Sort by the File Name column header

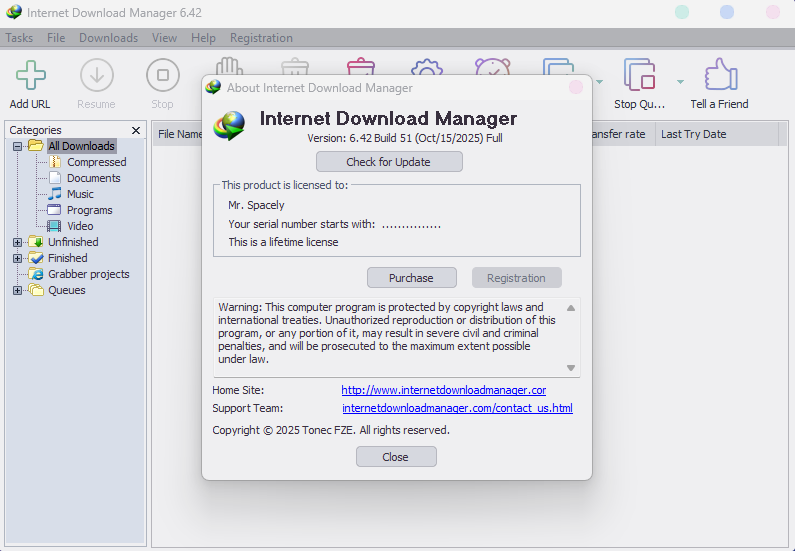click(178, 134)
